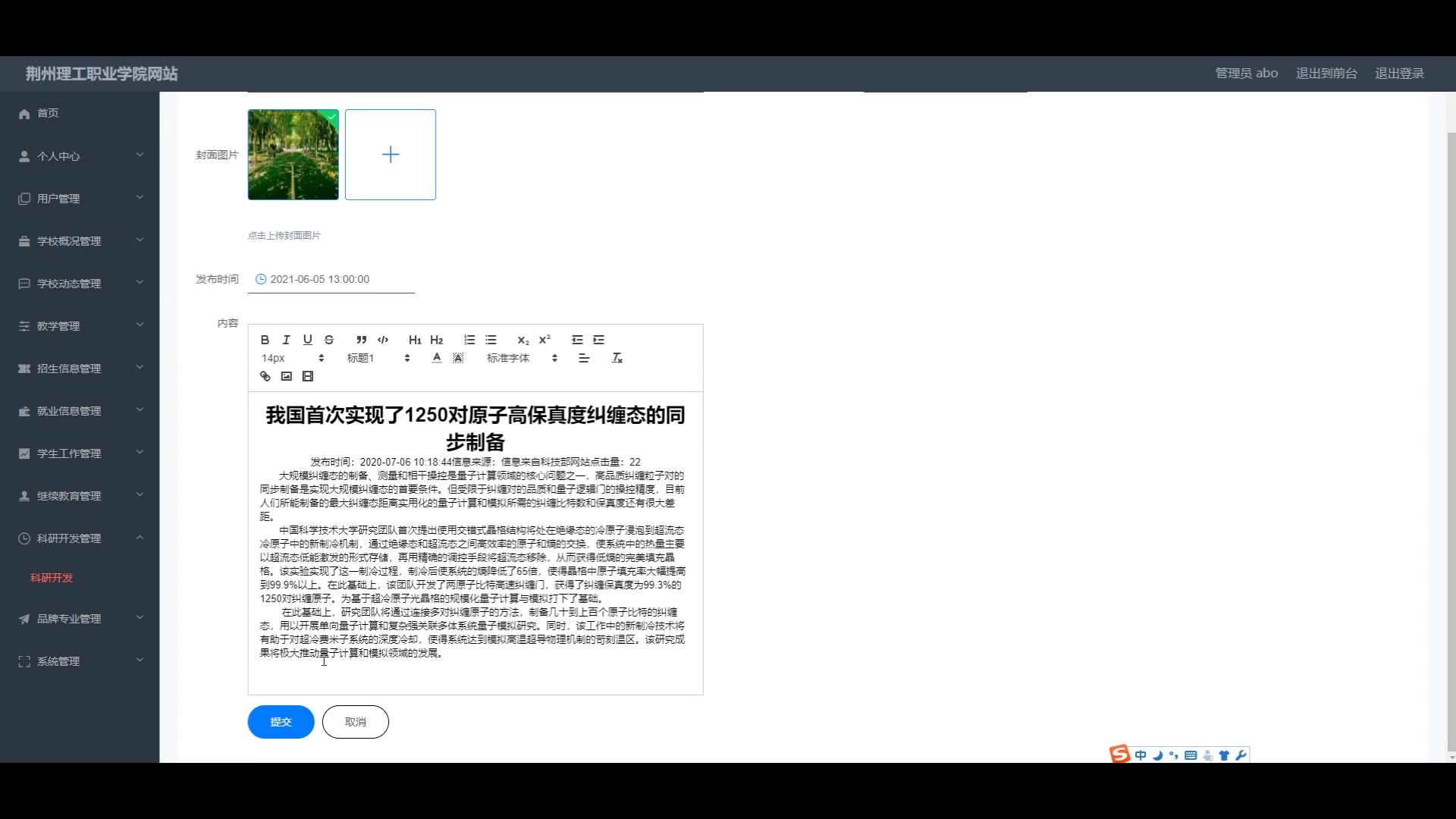Select 科研开发 submenu item
1456x819 pixels.
(52, 578)
